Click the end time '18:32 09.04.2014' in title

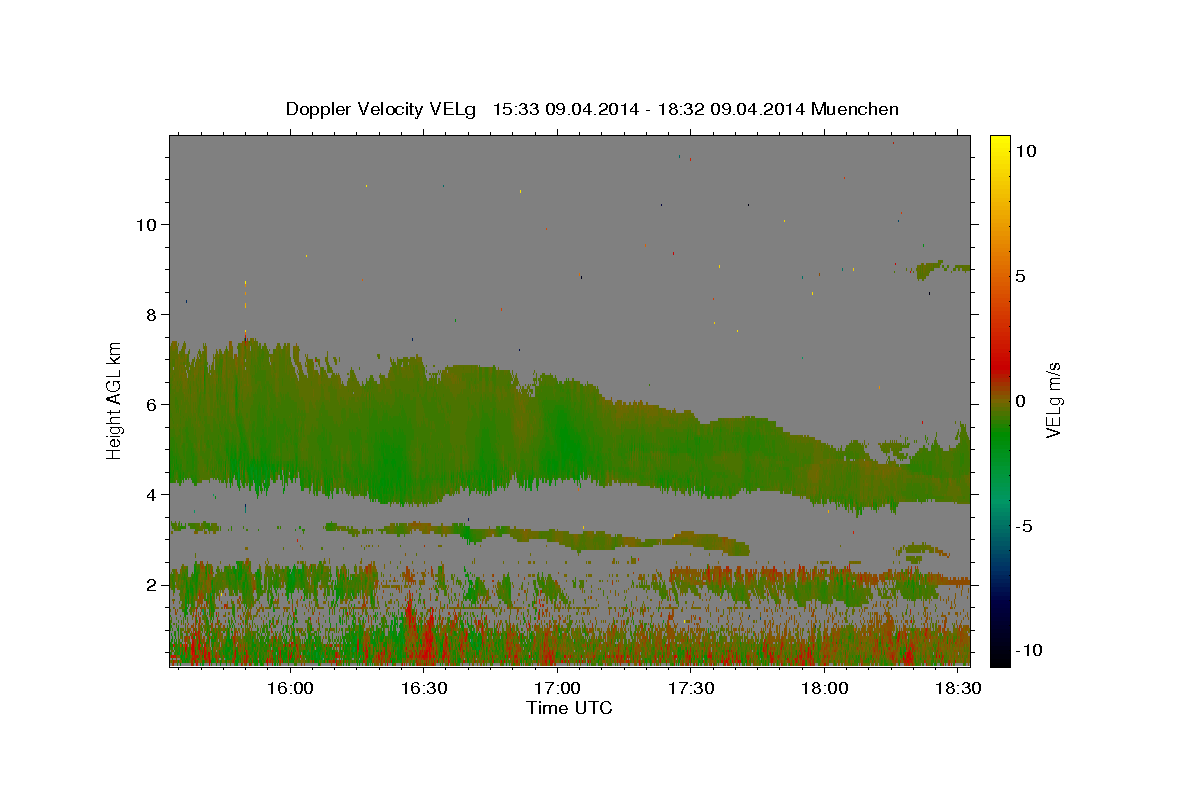coord(729,109)
